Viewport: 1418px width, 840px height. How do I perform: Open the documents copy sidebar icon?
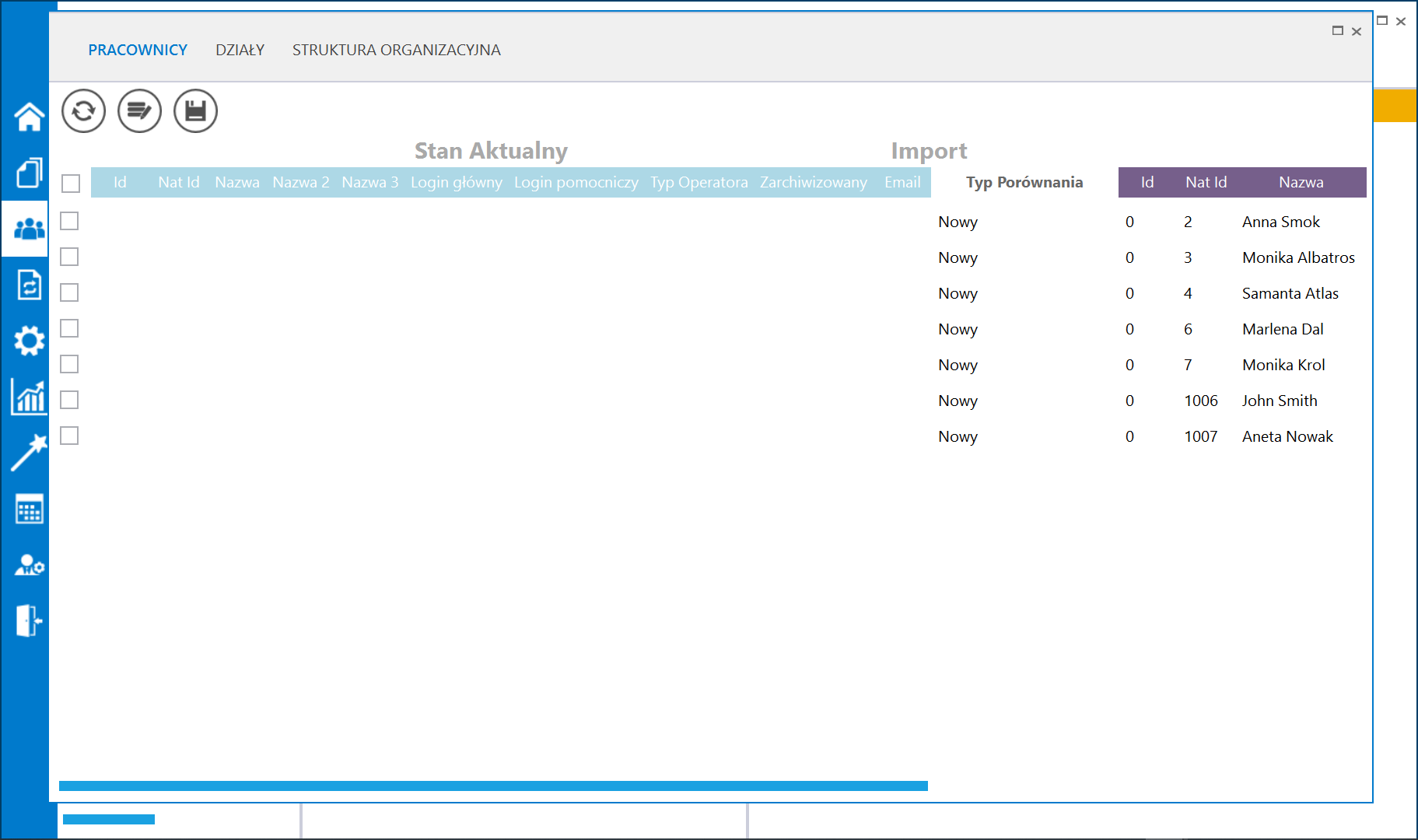29,173
